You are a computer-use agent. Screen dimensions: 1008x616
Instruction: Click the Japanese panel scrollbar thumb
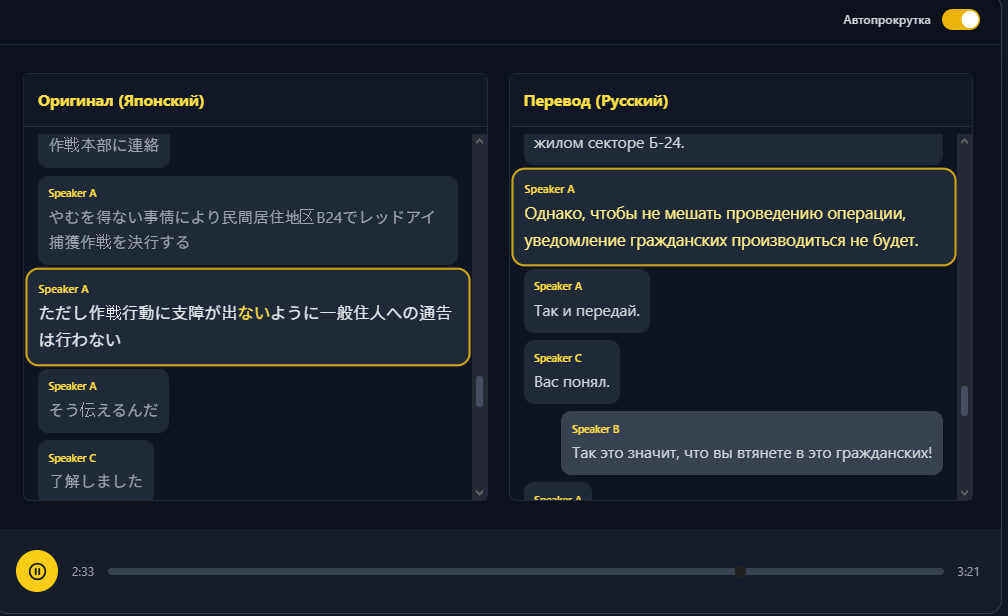(479, 391)
